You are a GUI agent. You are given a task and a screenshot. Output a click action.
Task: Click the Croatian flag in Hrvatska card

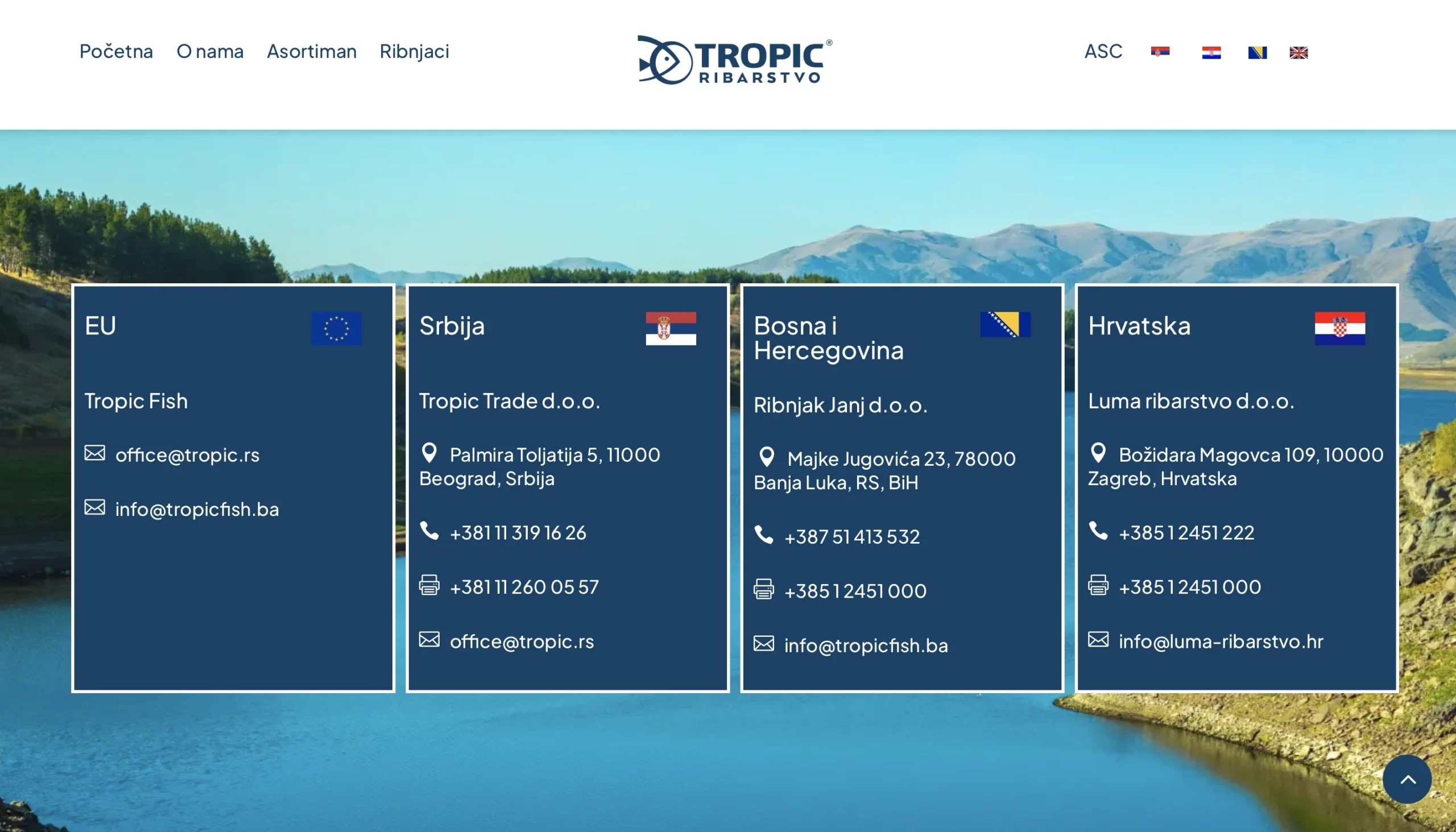1339,329
